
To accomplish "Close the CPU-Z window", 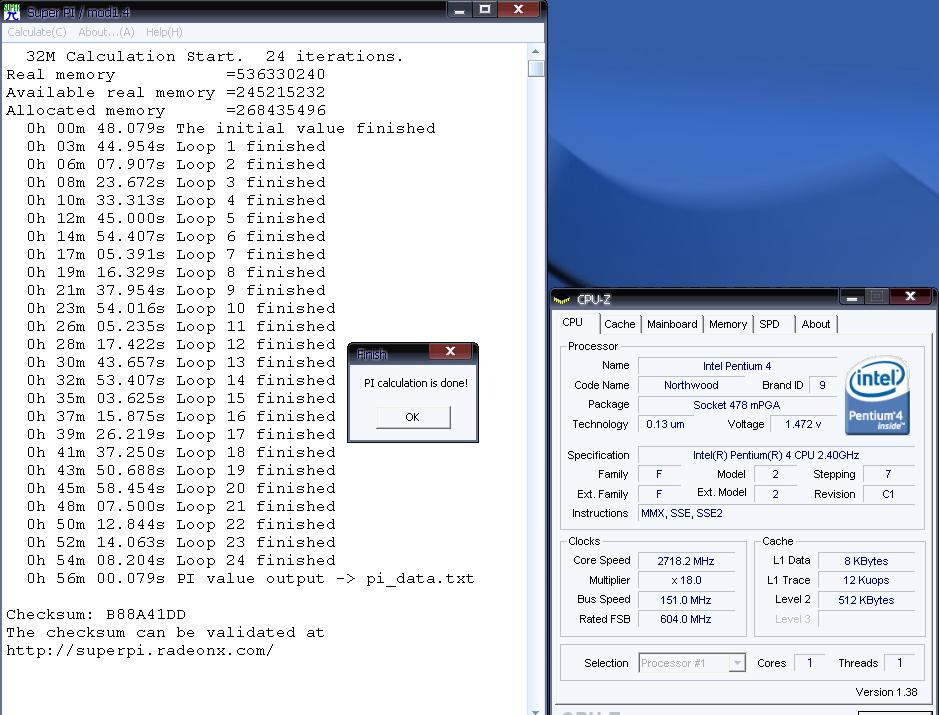I will point(910,296).
